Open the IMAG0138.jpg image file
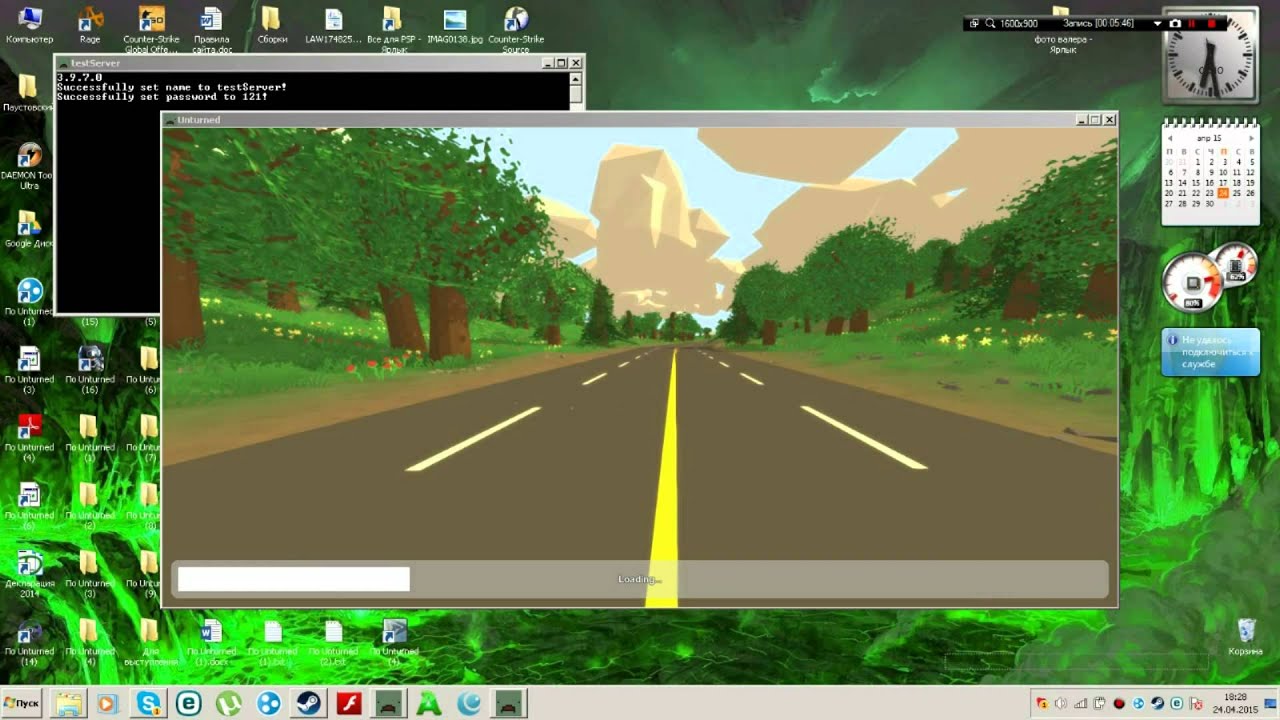The image size is (1280, 720). tap(455, 25)
